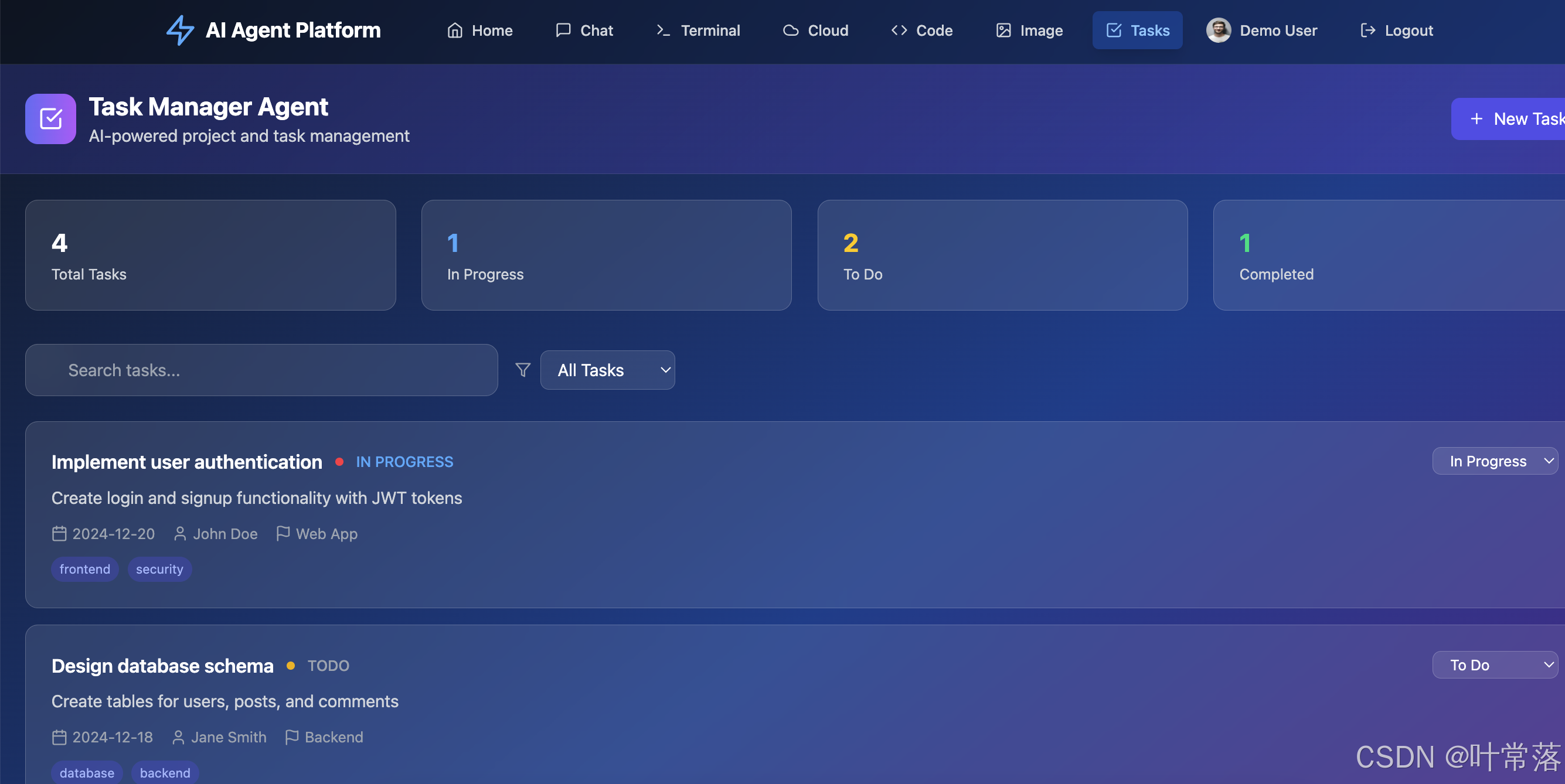Click the lightning bolt platform logo
Screen dimensions: 1565x784
(x=180, y=30)
